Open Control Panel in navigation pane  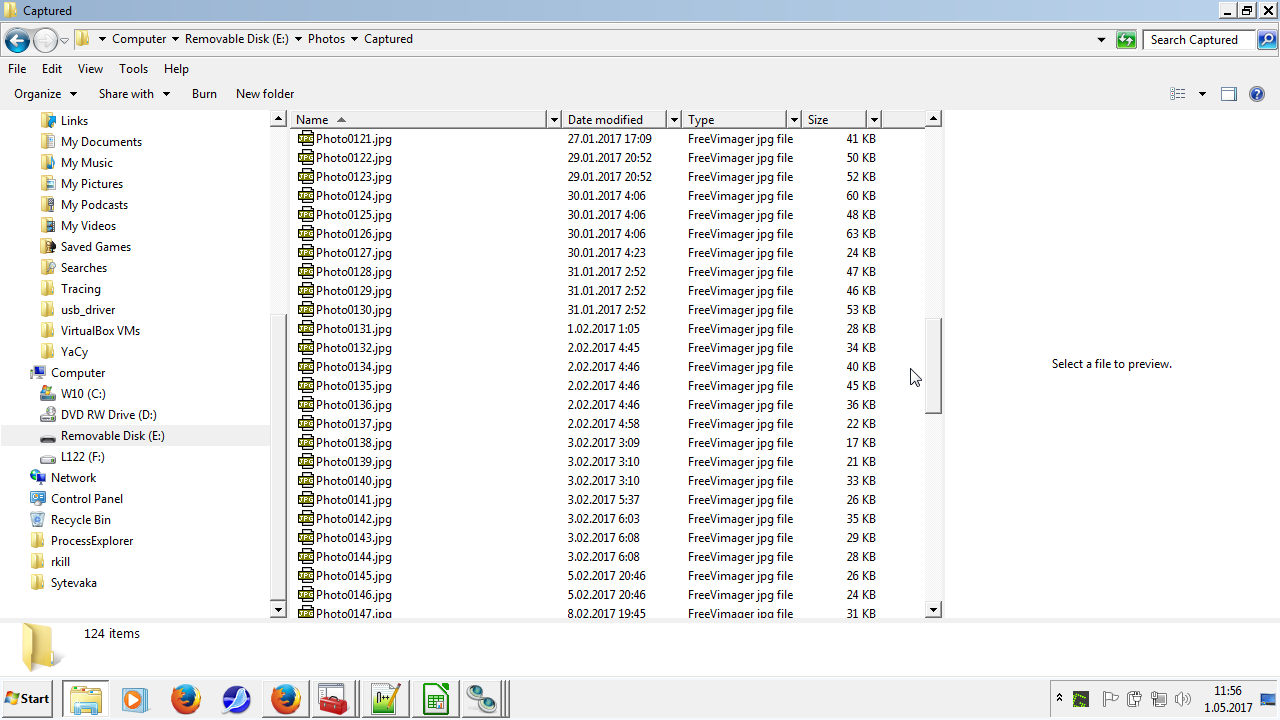coord(87,499)
